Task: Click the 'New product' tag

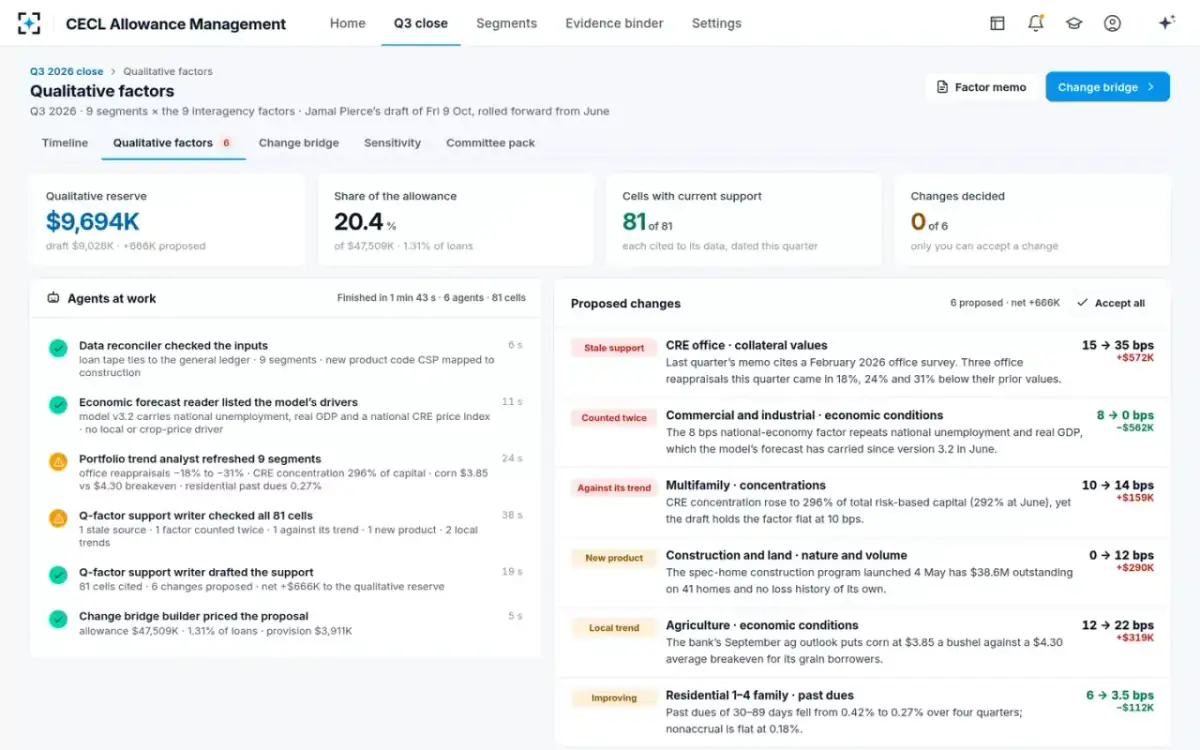Action: [x=613, y=558]
